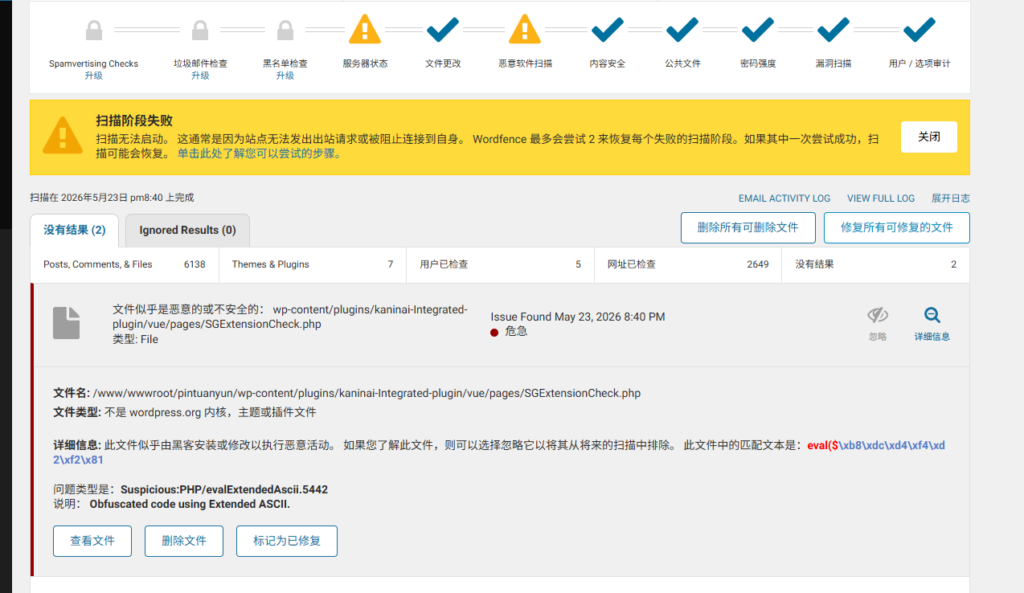
Task: Open the 单击此处了解您可以尝试的步骤 link
Action: tap(259, 154)
